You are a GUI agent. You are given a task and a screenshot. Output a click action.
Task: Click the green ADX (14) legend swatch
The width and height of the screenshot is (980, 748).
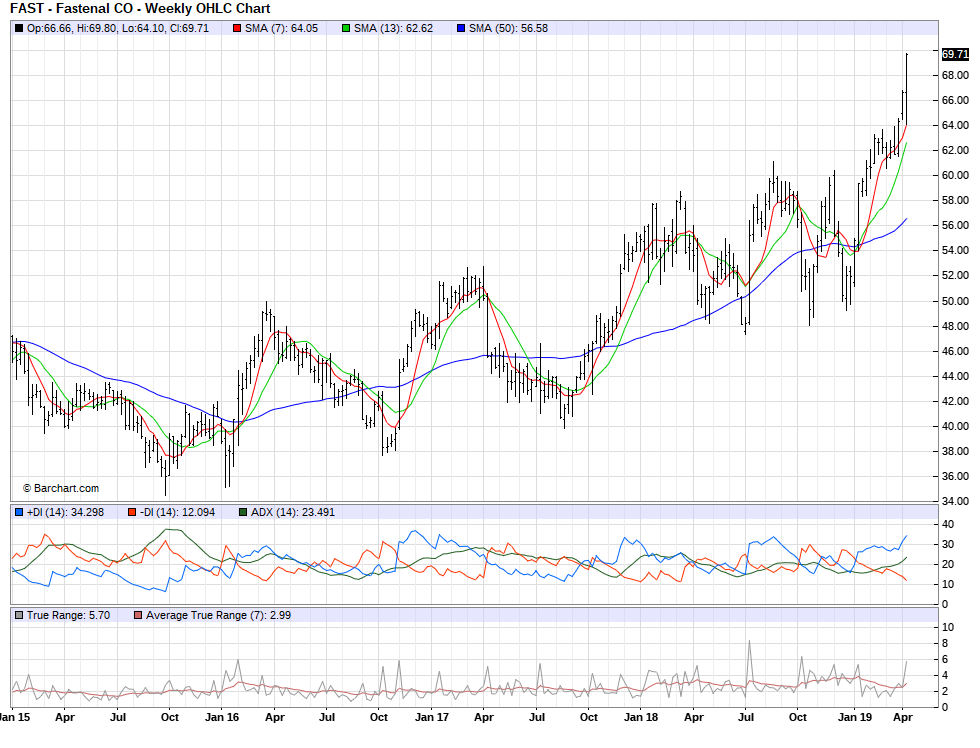click(x=243, y=512)
